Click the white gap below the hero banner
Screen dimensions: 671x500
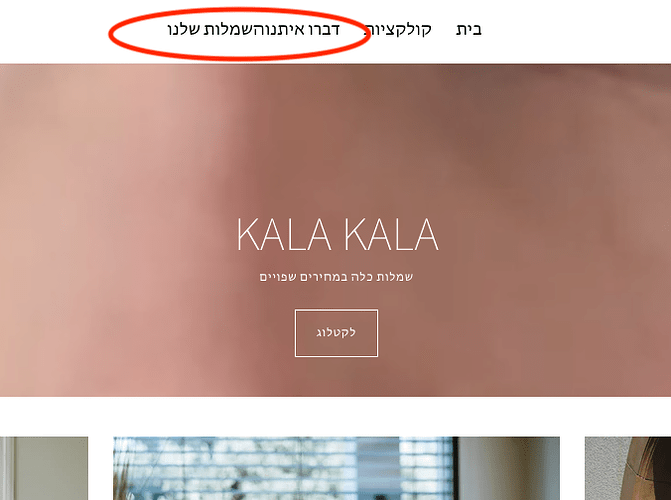[336, 417]
